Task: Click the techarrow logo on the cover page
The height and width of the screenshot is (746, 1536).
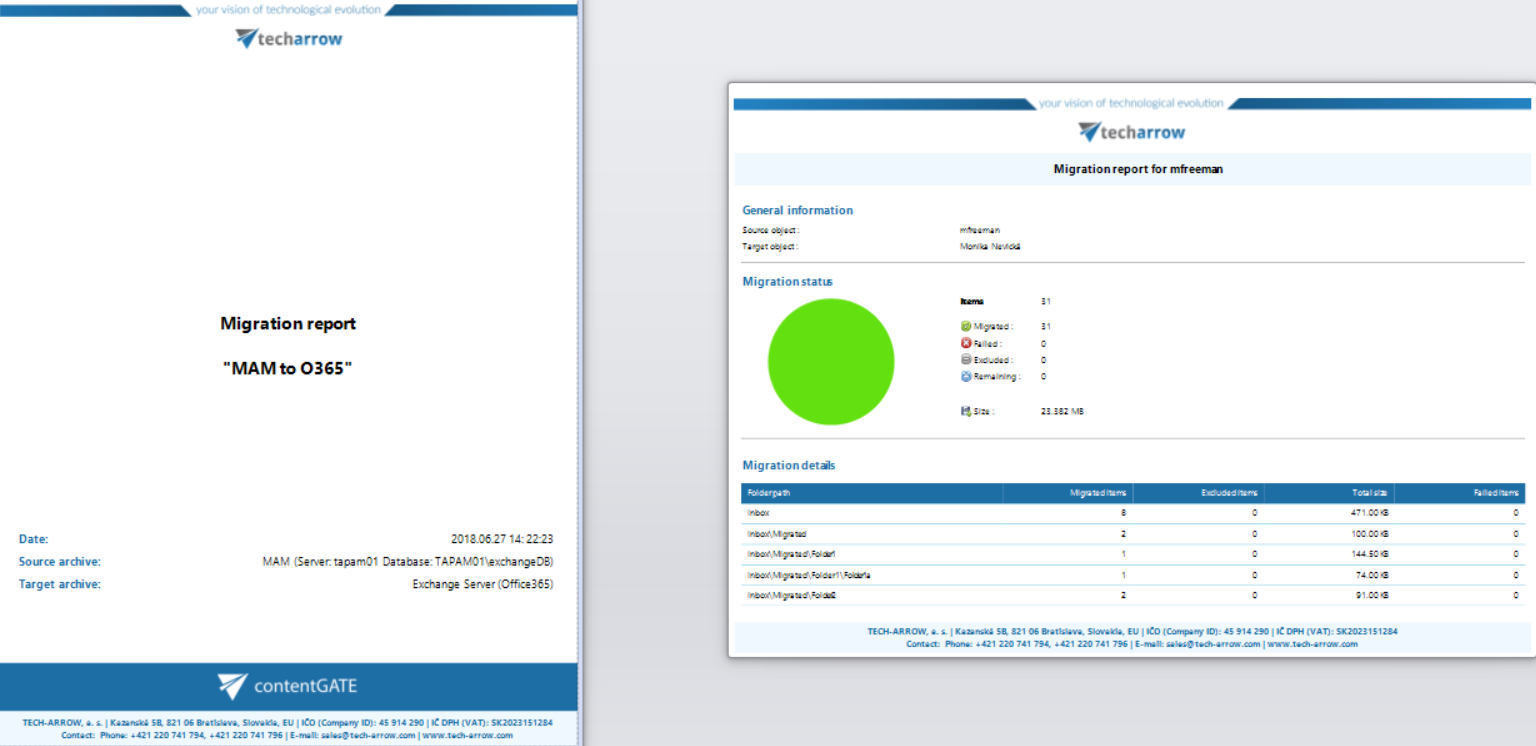Action: click(x=289, y=39)
